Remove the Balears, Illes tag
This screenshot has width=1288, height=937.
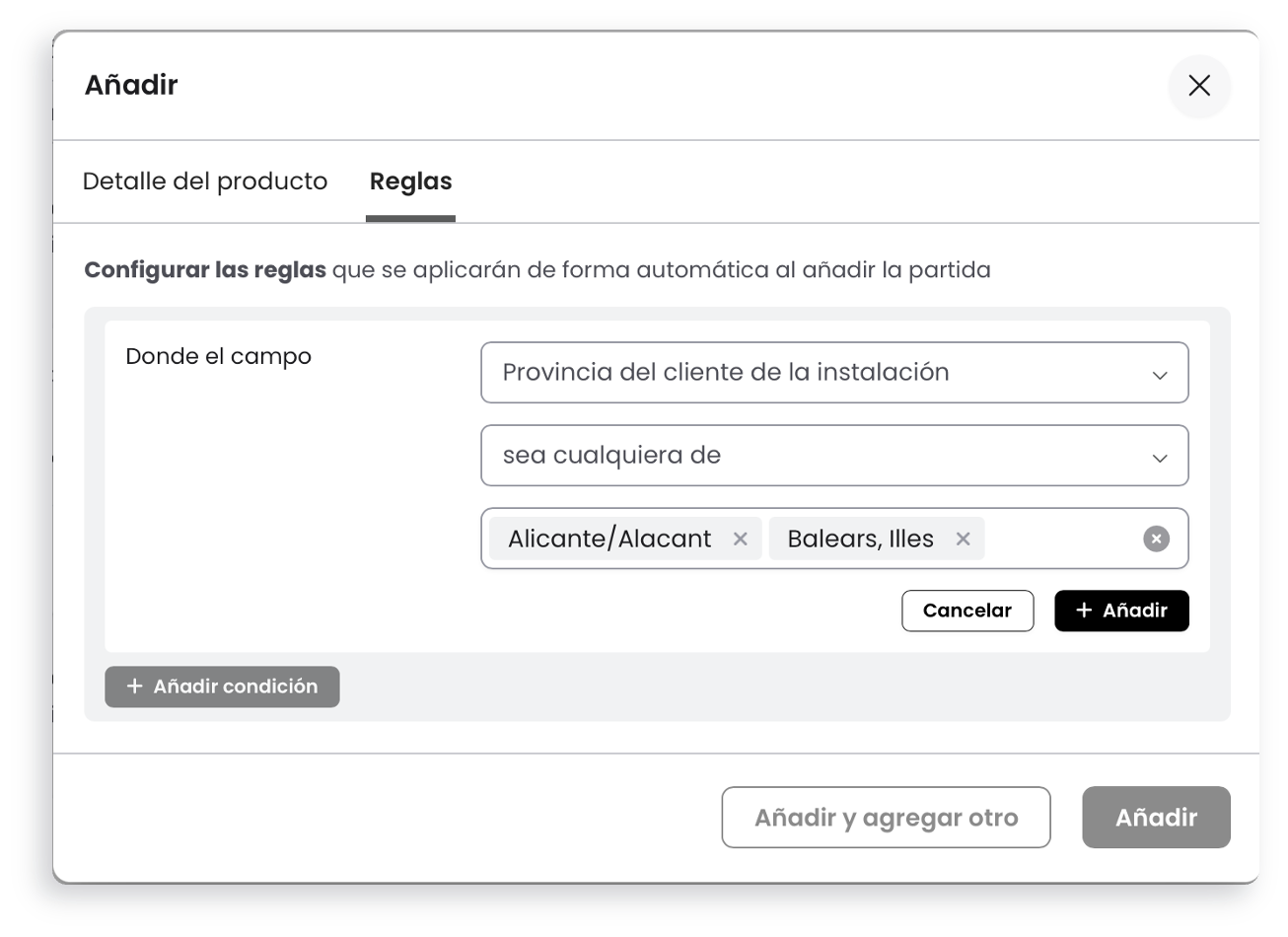pos(964,539)
